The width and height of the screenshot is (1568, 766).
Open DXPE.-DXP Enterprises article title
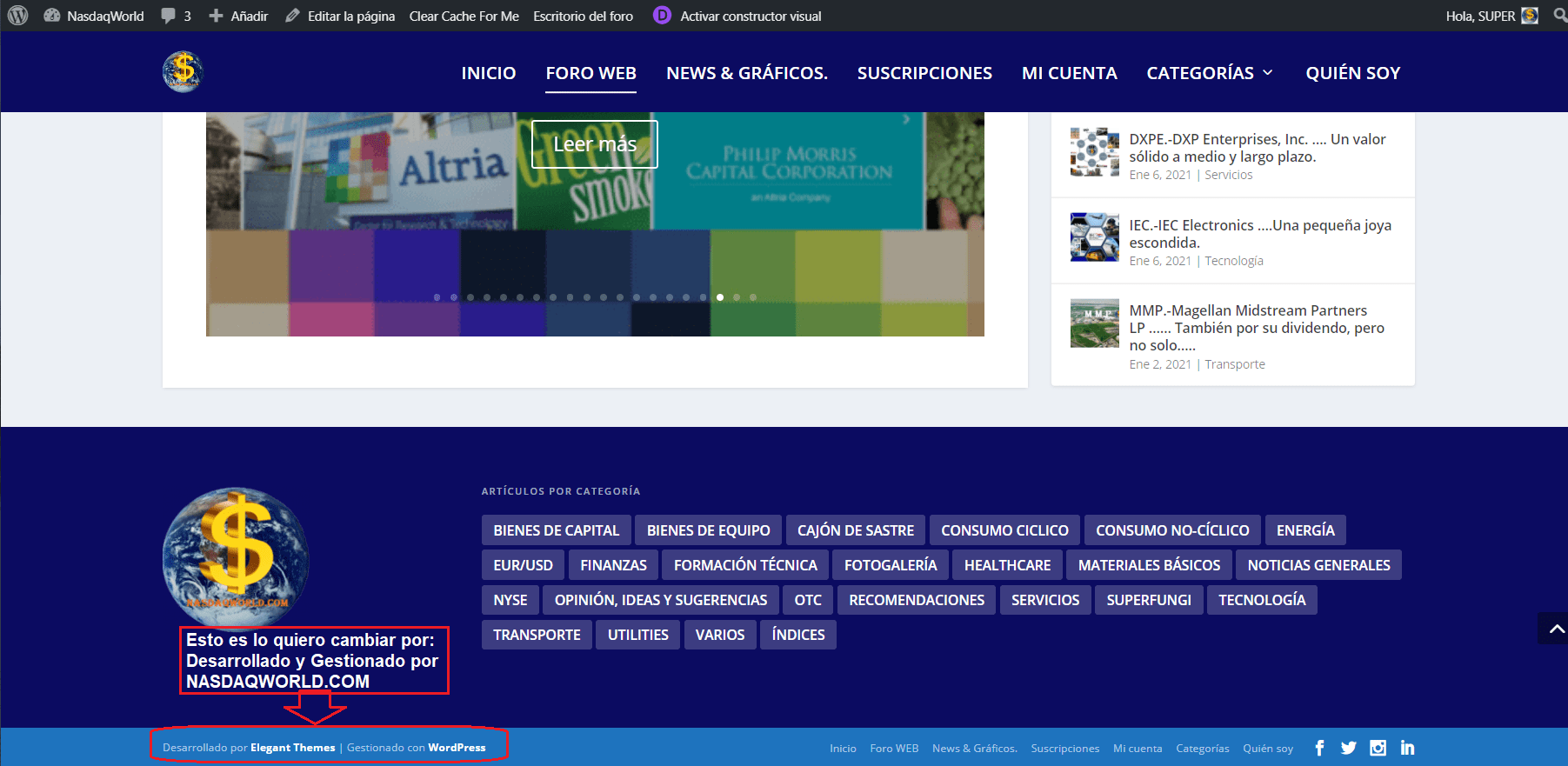1258,148
